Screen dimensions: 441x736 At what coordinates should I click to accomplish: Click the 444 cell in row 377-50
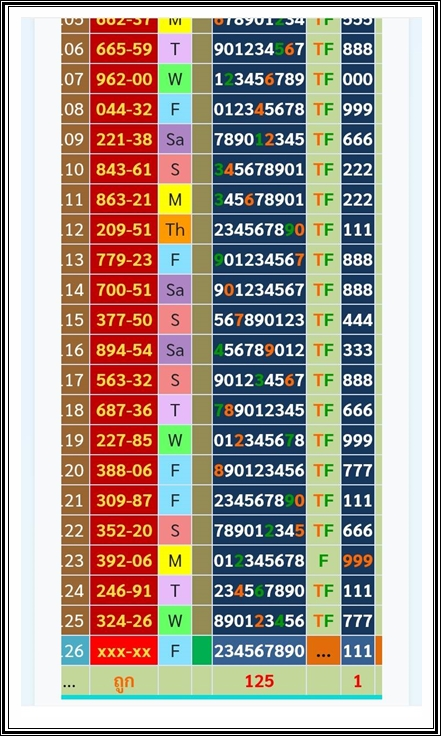click(357, 320)
